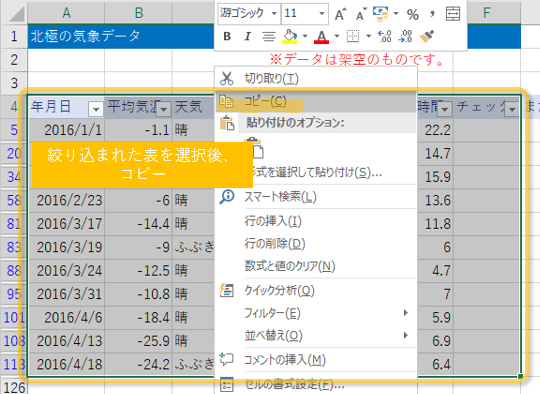Apply red font color
Screen dimensions: 540x394
tap(321, 36)
